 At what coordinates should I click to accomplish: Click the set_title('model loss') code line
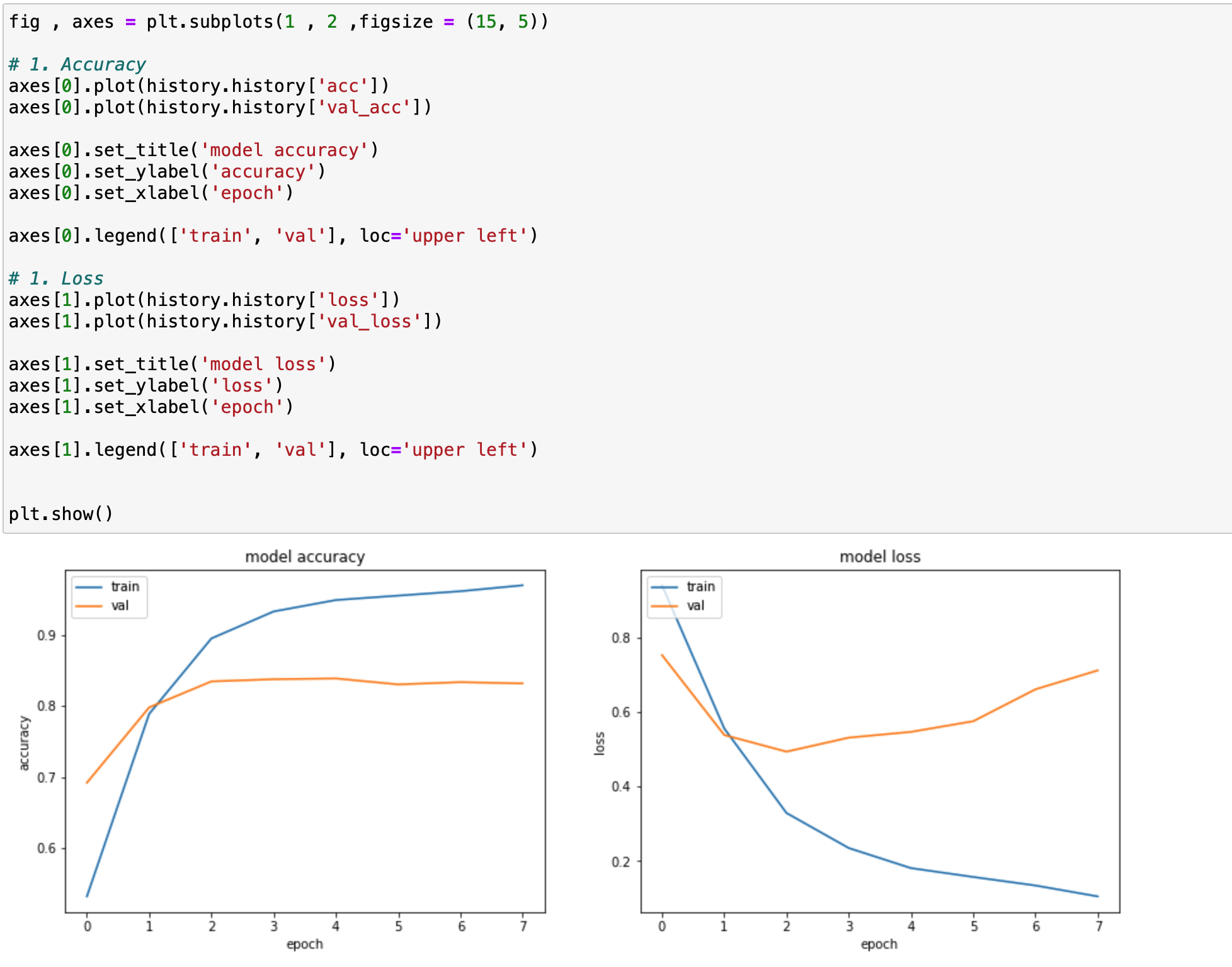tap(172, 364)
